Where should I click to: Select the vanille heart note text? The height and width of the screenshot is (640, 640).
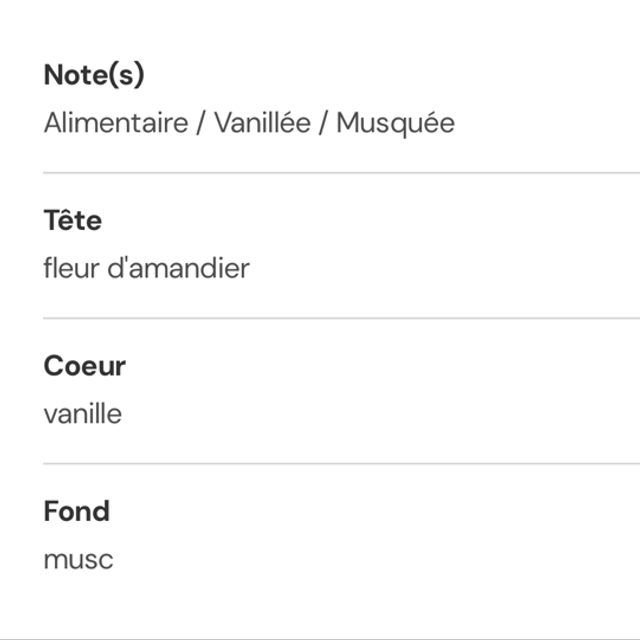(x=83, y=414)
